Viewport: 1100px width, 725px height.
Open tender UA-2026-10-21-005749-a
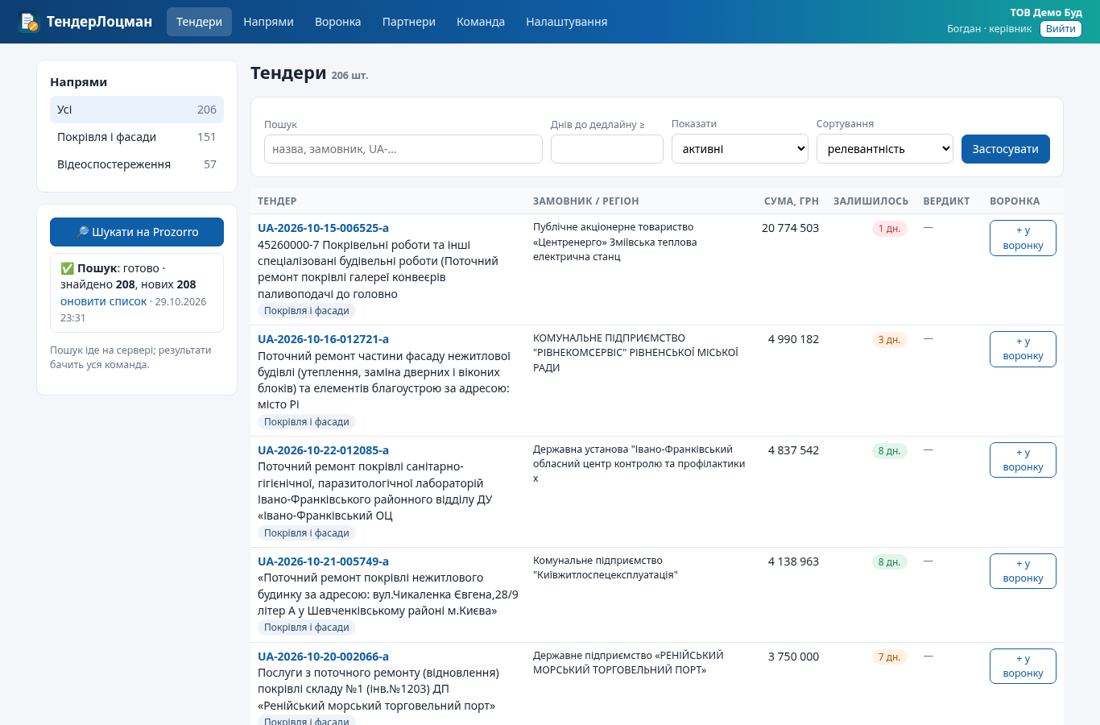point(323,561)
